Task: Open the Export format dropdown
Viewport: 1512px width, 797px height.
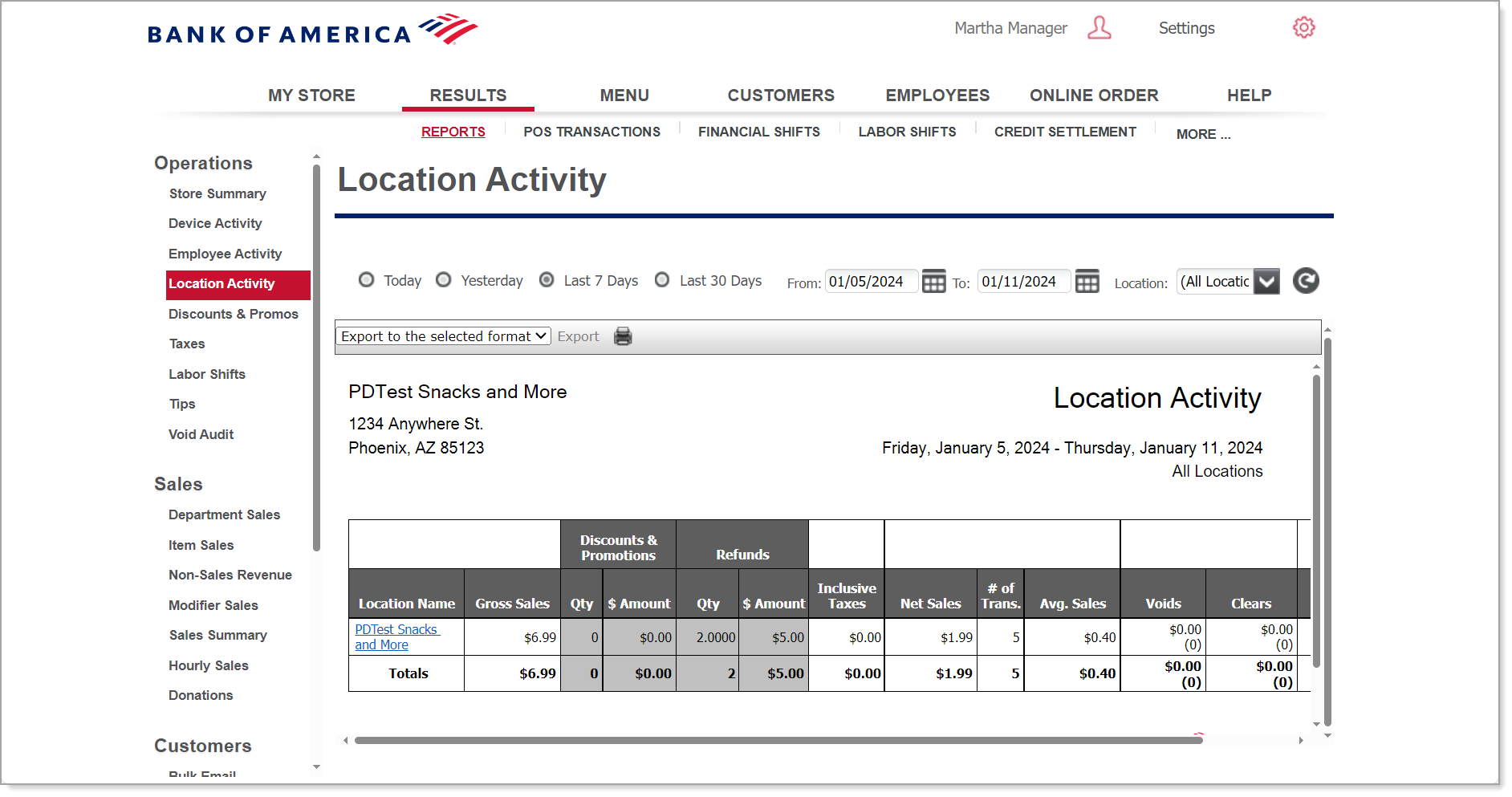Action: [x=443, y=336]
